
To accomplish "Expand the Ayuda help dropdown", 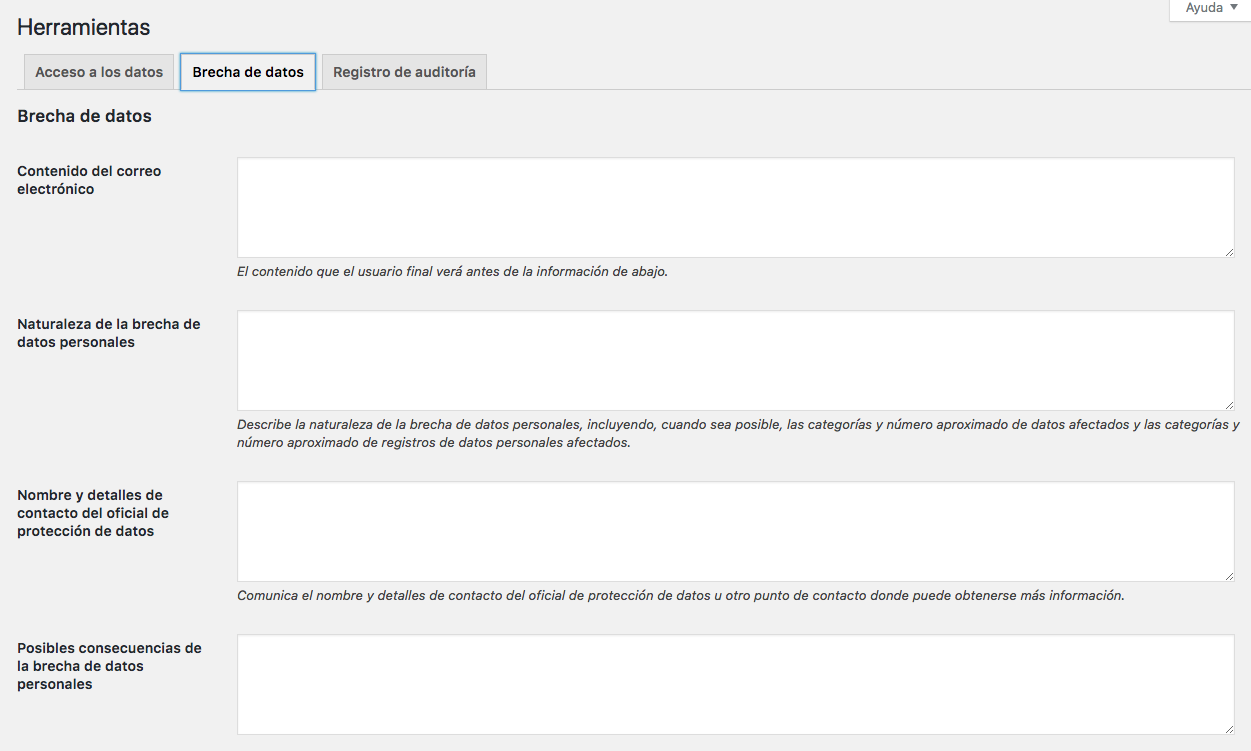I will pos(1211,8).
